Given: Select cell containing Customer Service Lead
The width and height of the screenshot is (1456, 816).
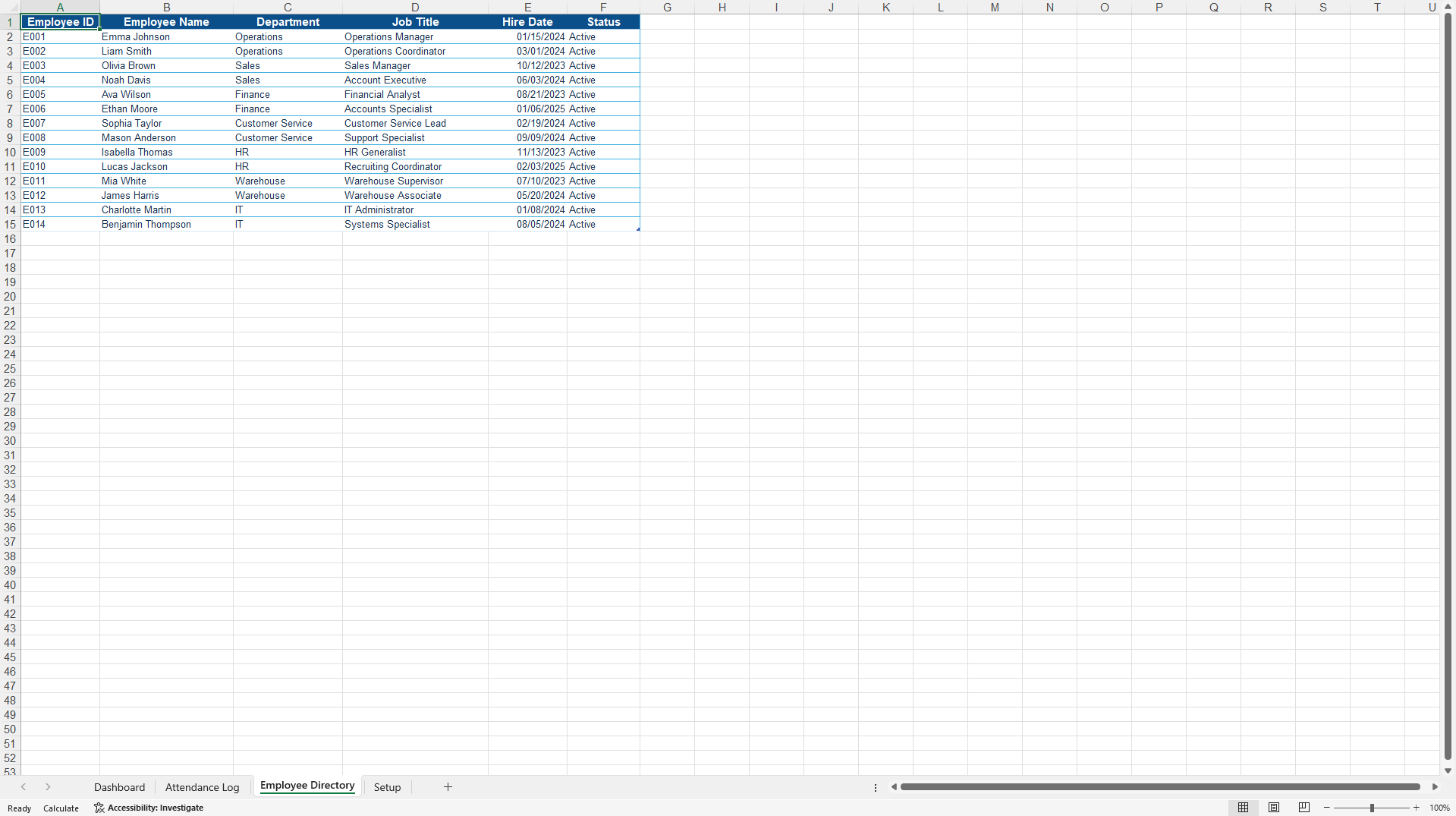Looking at the screenshot, I should coord(415,123).
